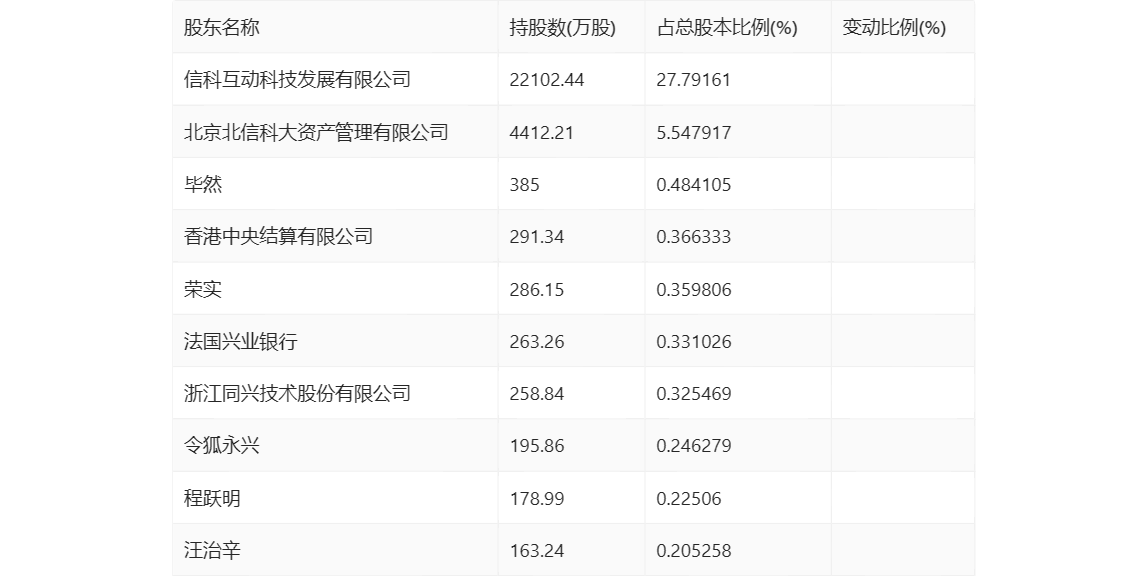Select the shareholder name 汪治辛
1148x576 pixels.
coord(212,550)
